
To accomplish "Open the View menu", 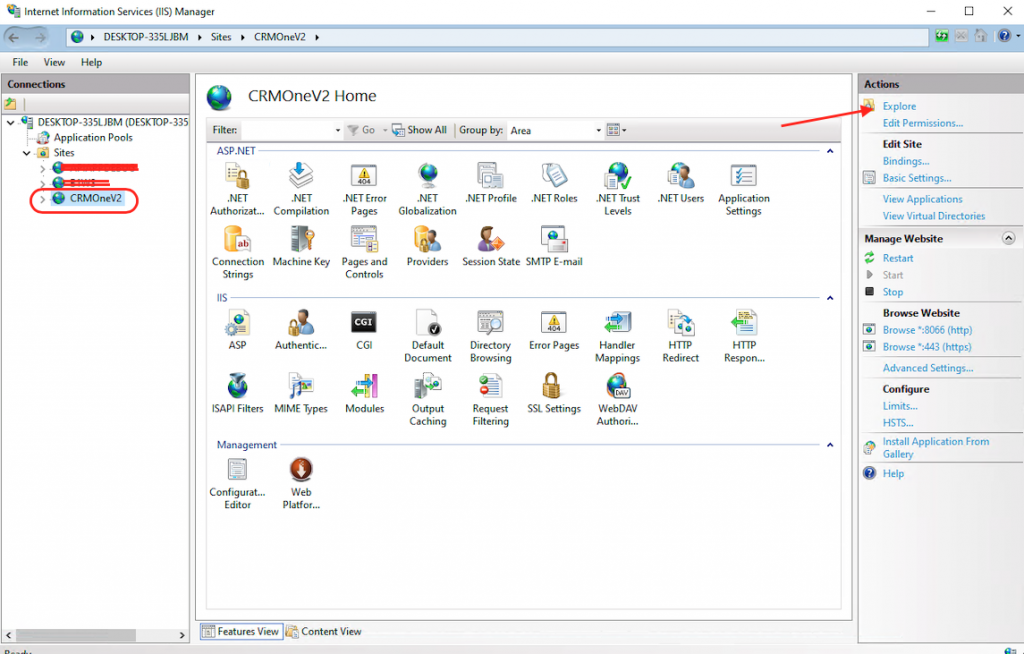I will click(54, 62).
